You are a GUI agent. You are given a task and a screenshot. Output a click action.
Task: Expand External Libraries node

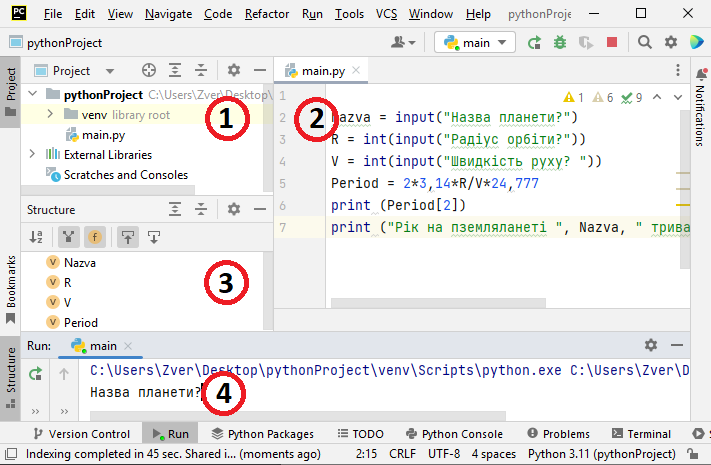pos(33,155)
